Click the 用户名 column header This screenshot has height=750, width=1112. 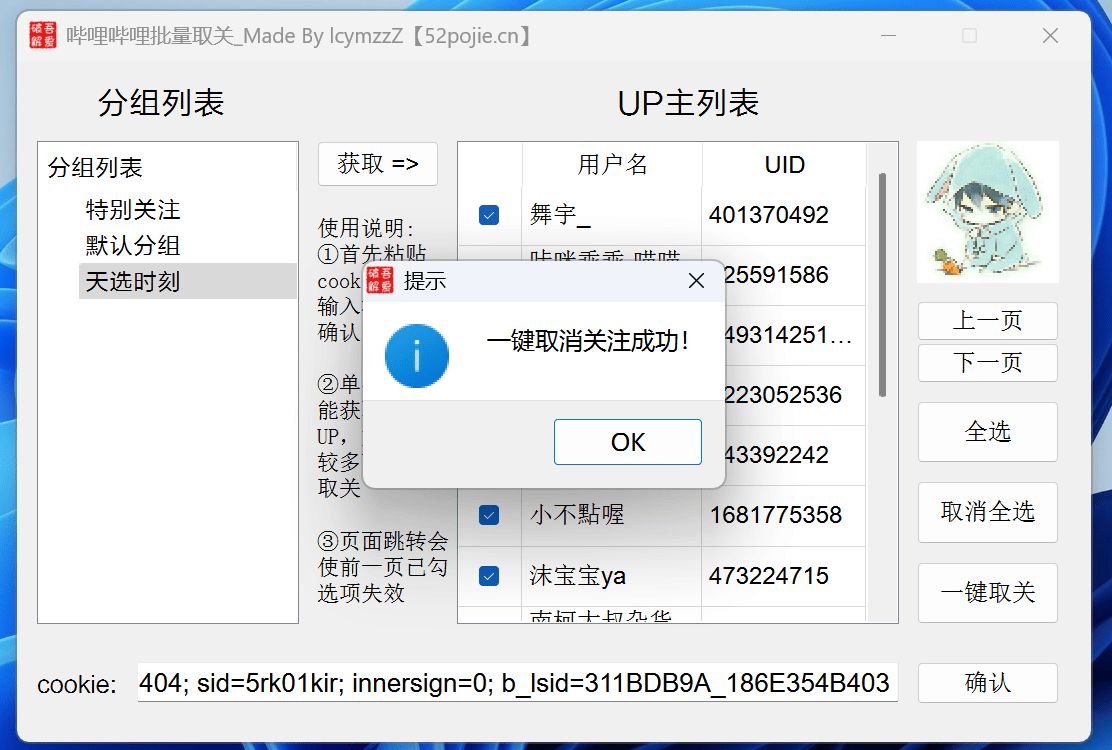[x=612, y=165]
